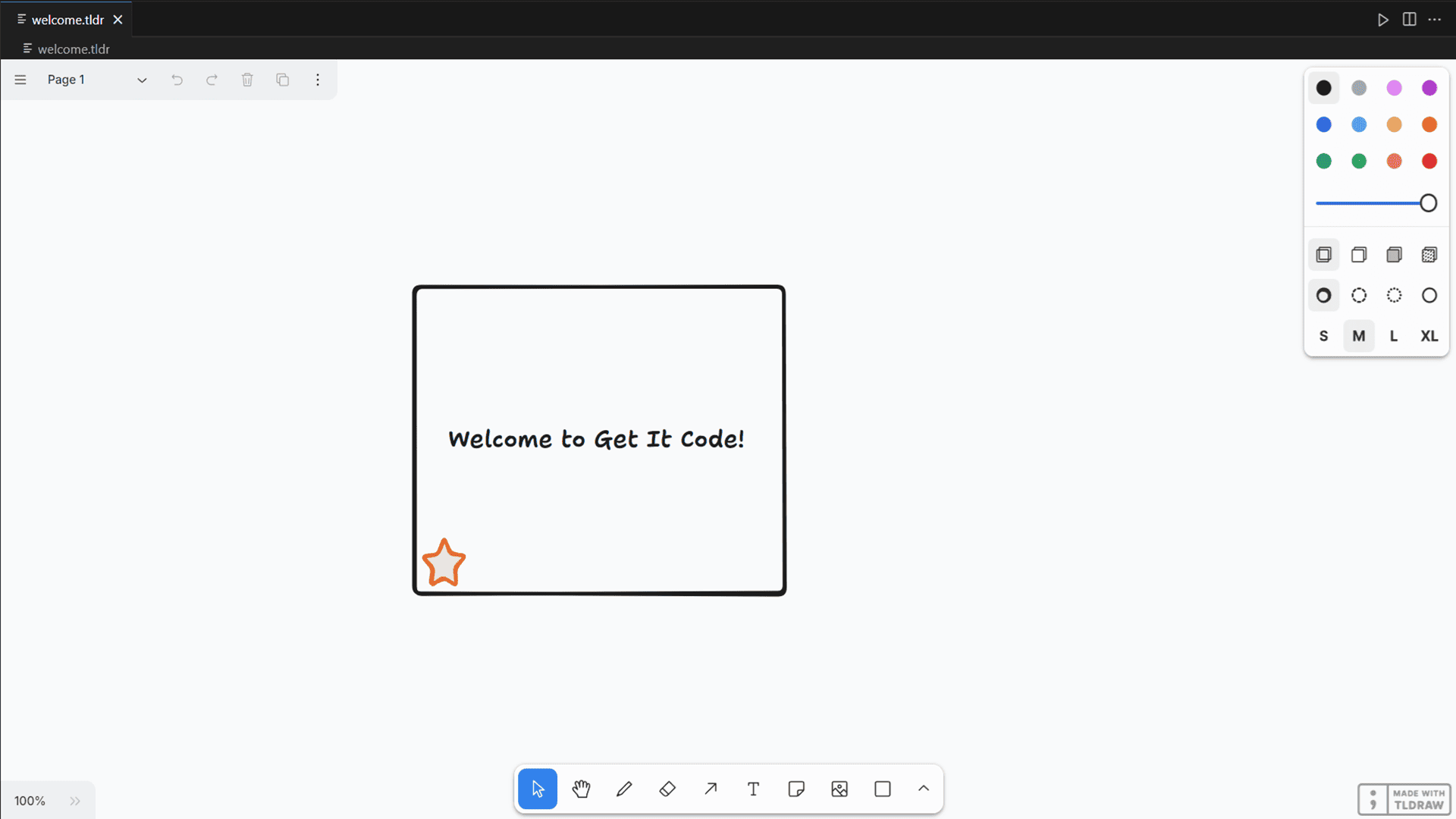Set fill style to pattern
The width and height of the screenshot is (1456, 819).
pyautogui.click(x=1429, y=255)
